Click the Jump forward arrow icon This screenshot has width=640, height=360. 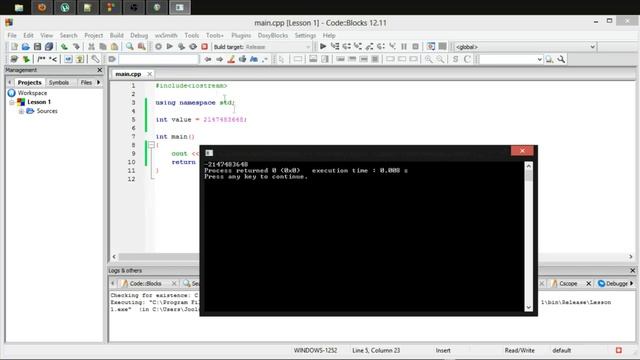220,60
